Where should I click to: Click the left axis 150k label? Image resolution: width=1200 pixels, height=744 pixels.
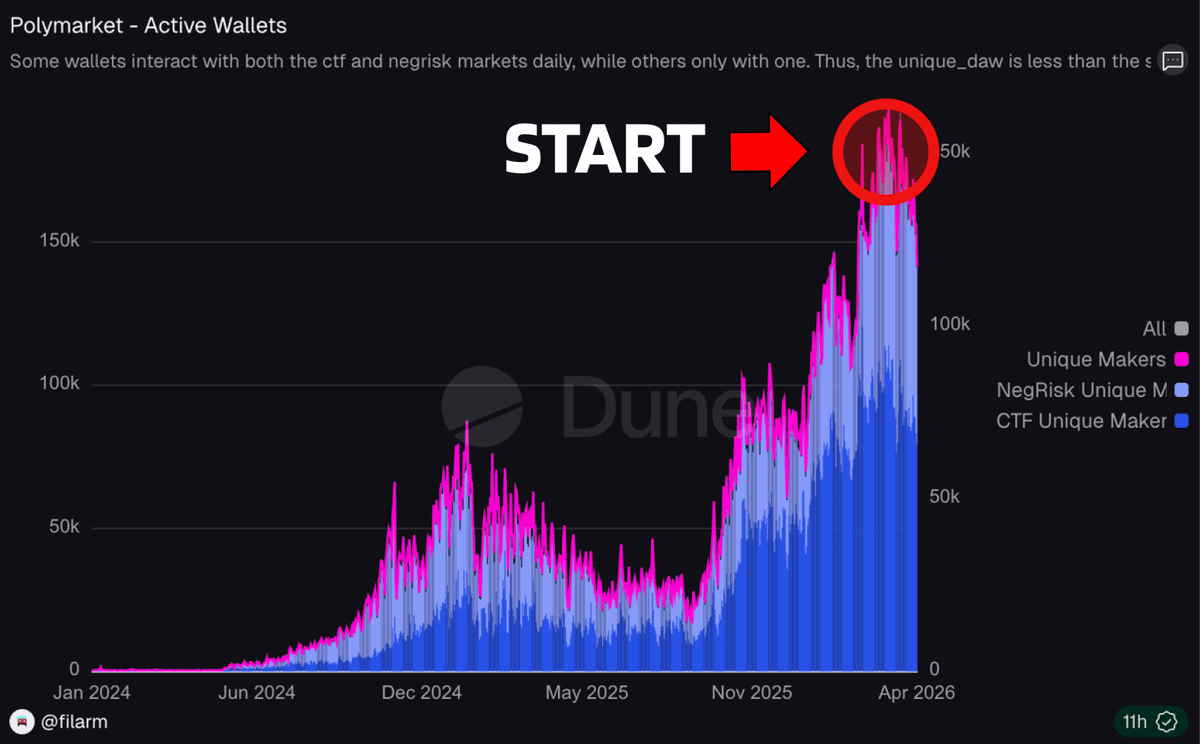click(x=61, y=241)
